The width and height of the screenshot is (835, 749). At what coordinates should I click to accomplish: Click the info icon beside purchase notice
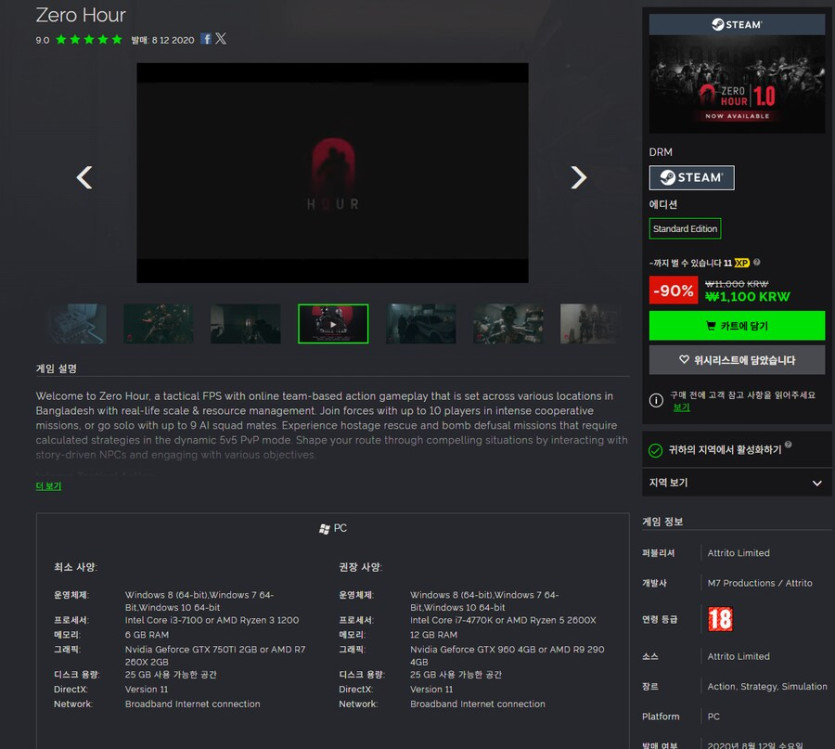click(x=656, y=400)
